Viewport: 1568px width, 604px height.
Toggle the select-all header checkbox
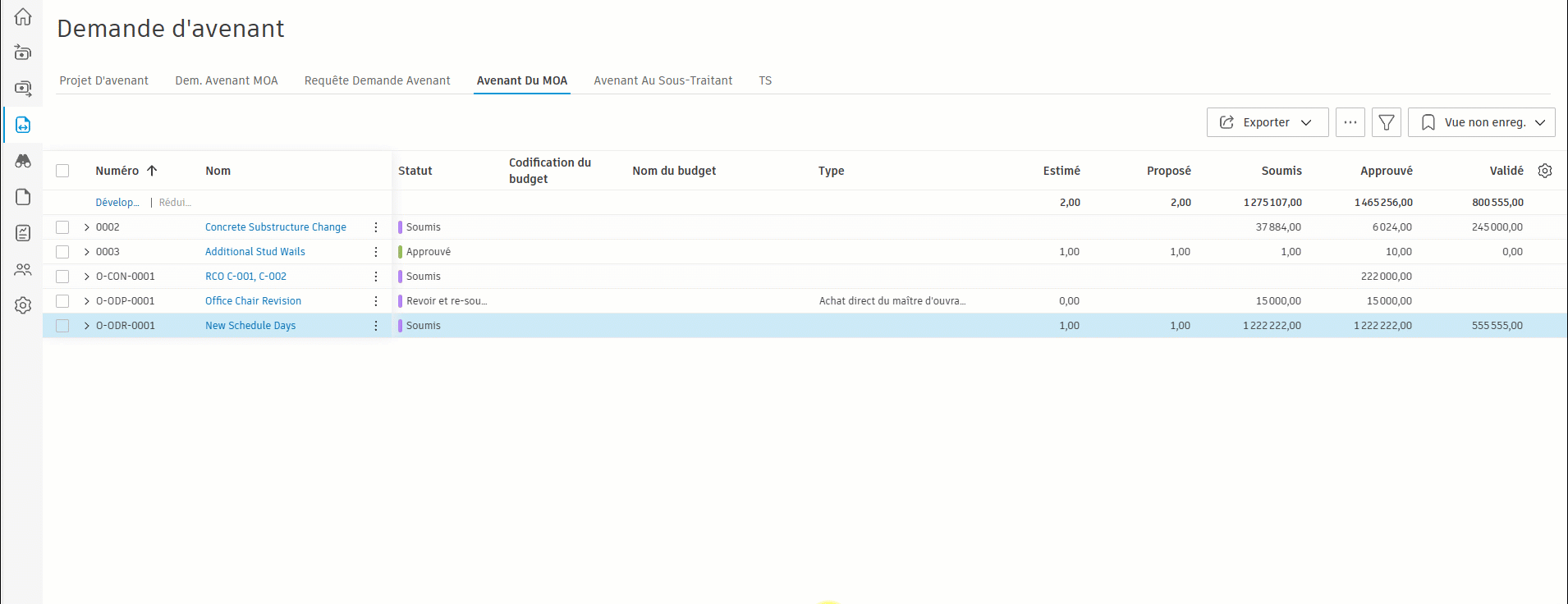click(x=62, y=171)
